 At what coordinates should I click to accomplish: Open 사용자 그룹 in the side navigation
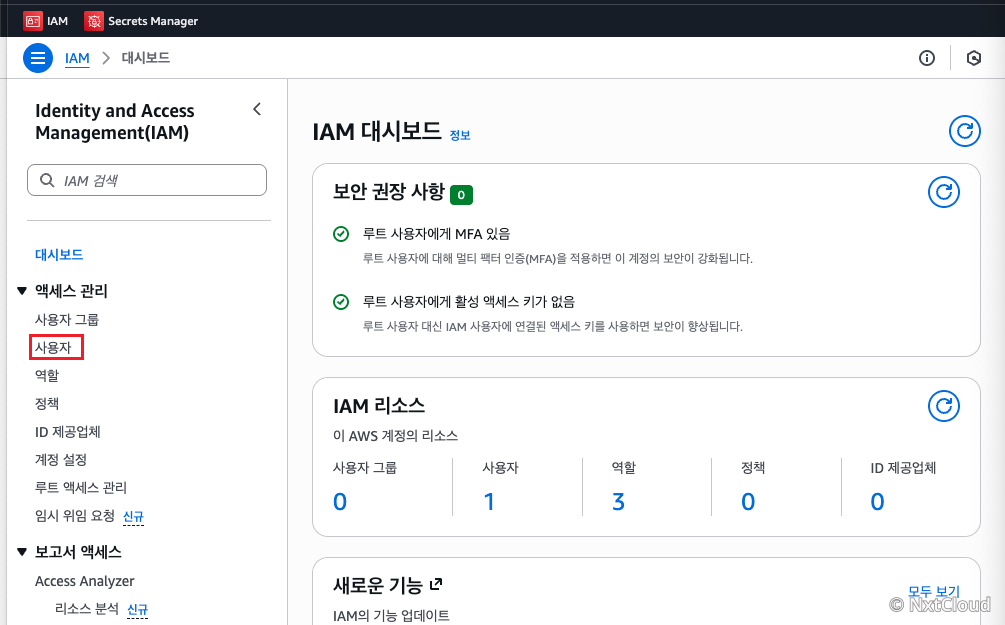tap(67, 319)
